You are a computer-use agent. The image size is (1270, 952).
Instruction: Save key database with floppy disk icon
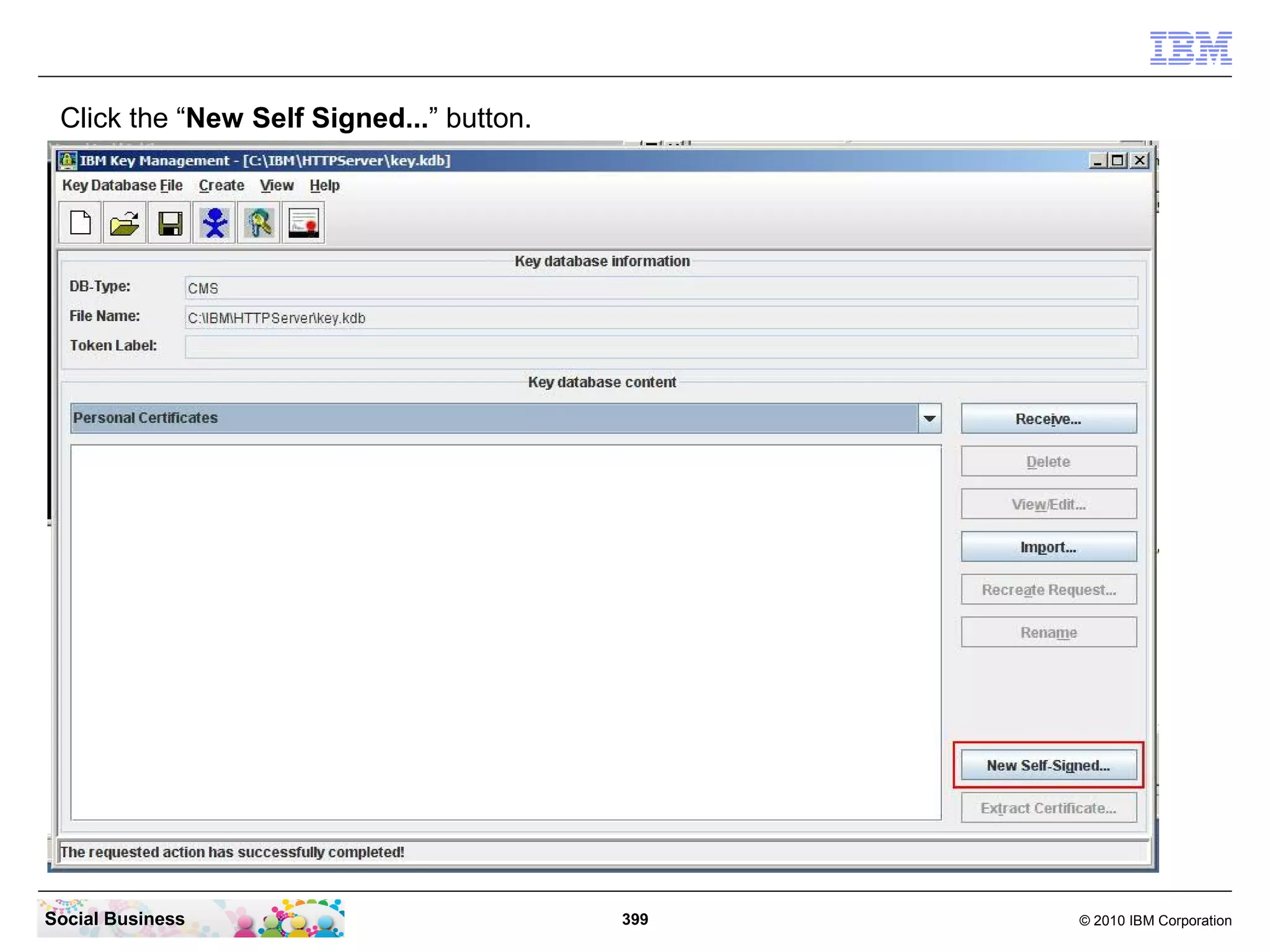tap(169, 223)
